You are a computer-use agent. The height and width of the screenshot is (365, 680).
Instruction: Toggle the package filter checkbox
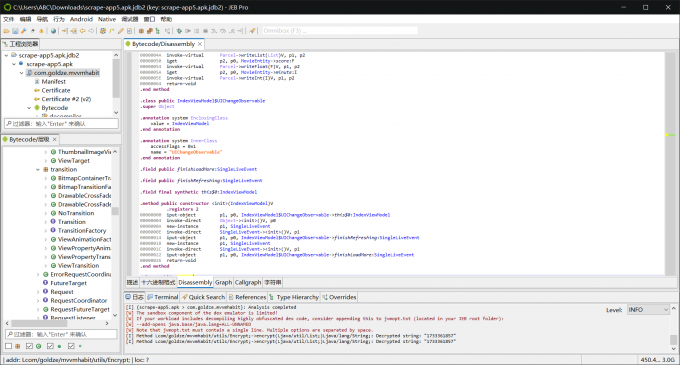9,346
